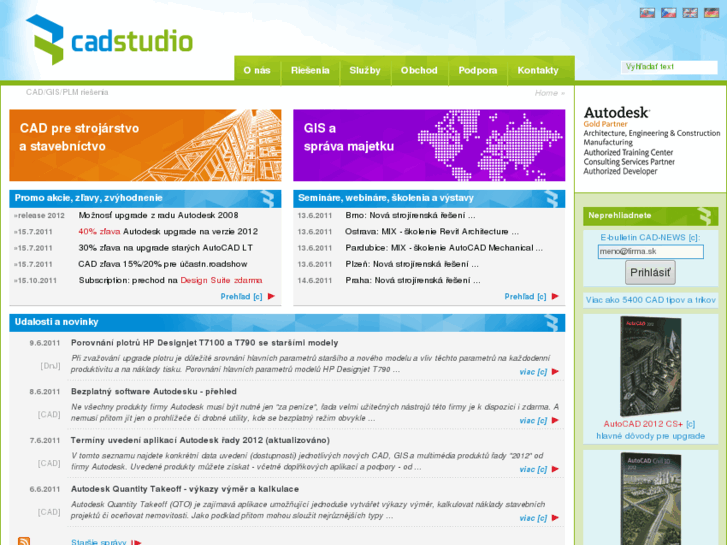Image resolution: width=727 pixels, height=545 pixels.
Task: Open the Podpora menu
Action: tap(478, 71)
